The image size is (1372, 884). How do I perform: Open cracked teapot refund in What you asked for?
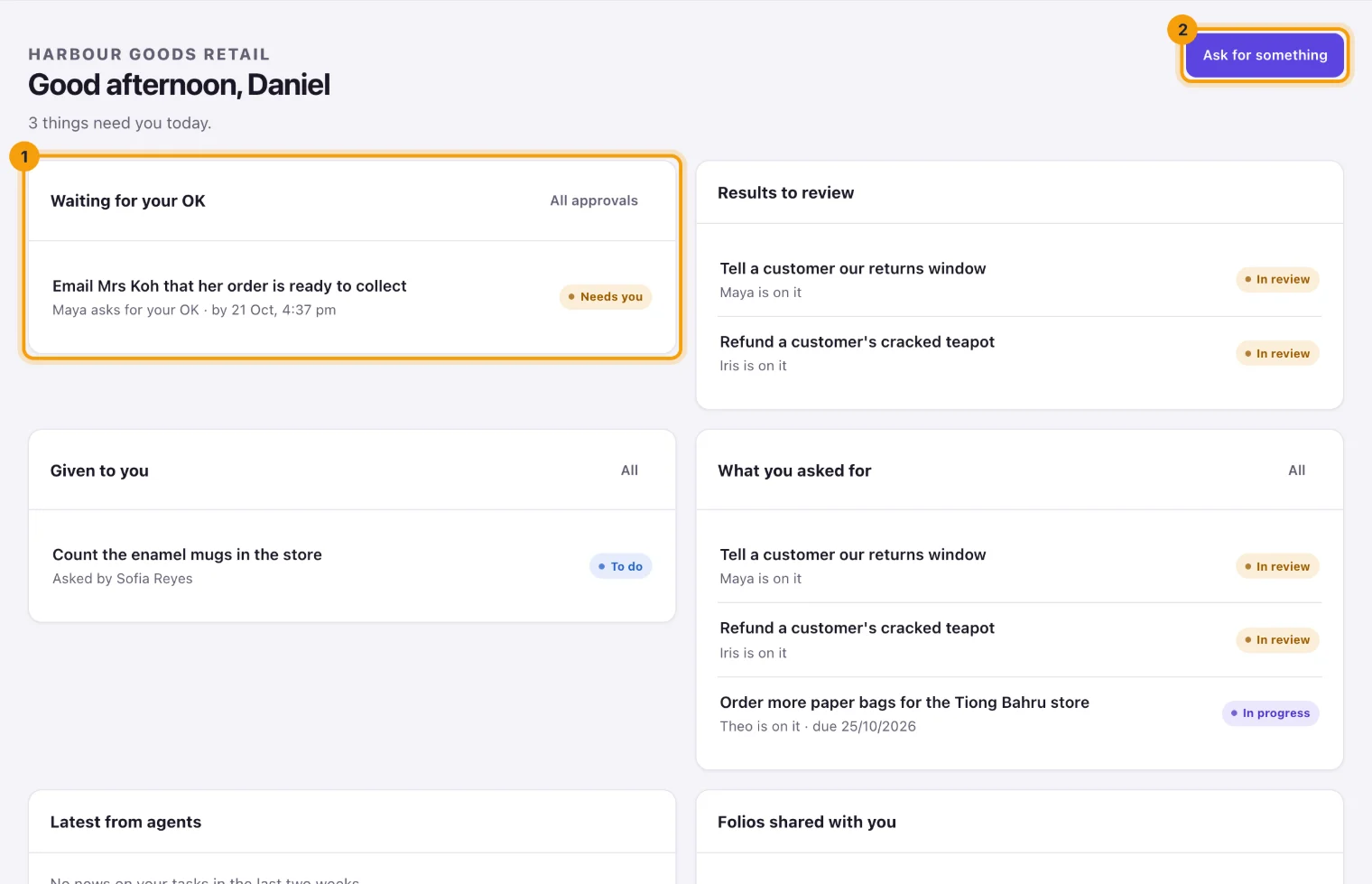pos(1020,640)
